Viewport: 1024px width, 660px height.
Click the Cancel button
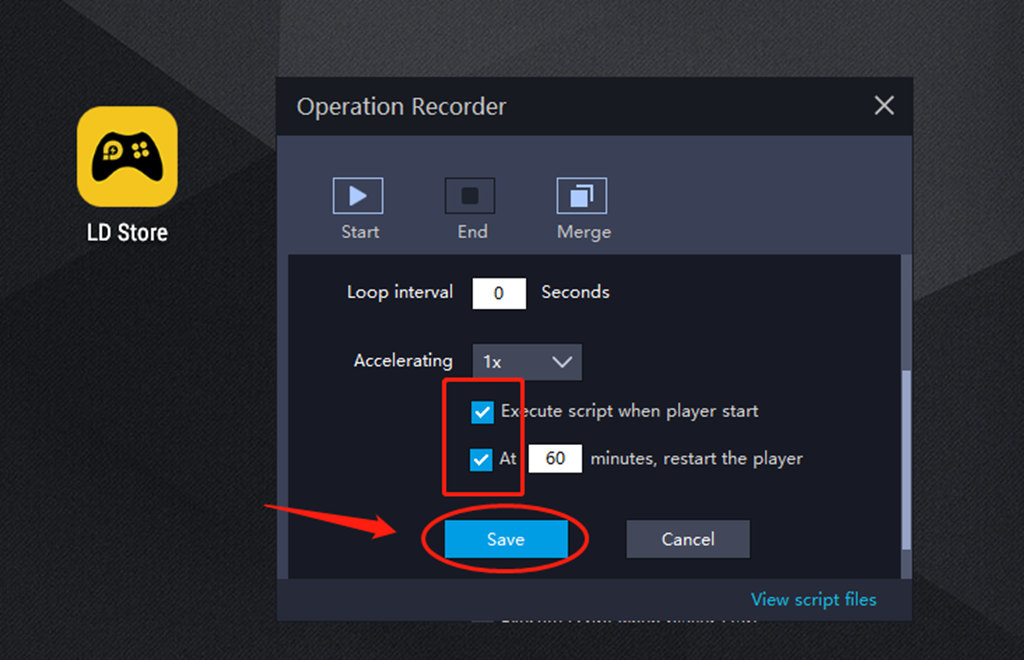click(x=688, y=539)
